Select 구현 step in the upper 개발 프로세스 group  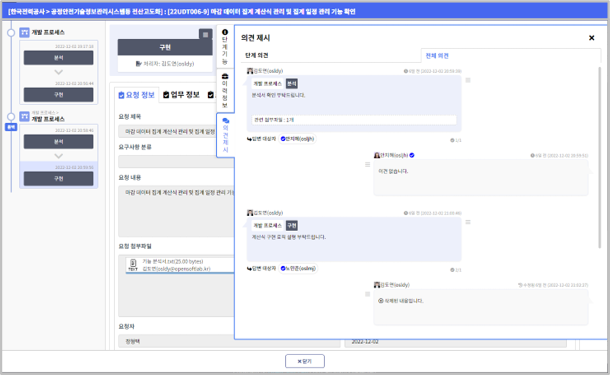pos(58,95)
